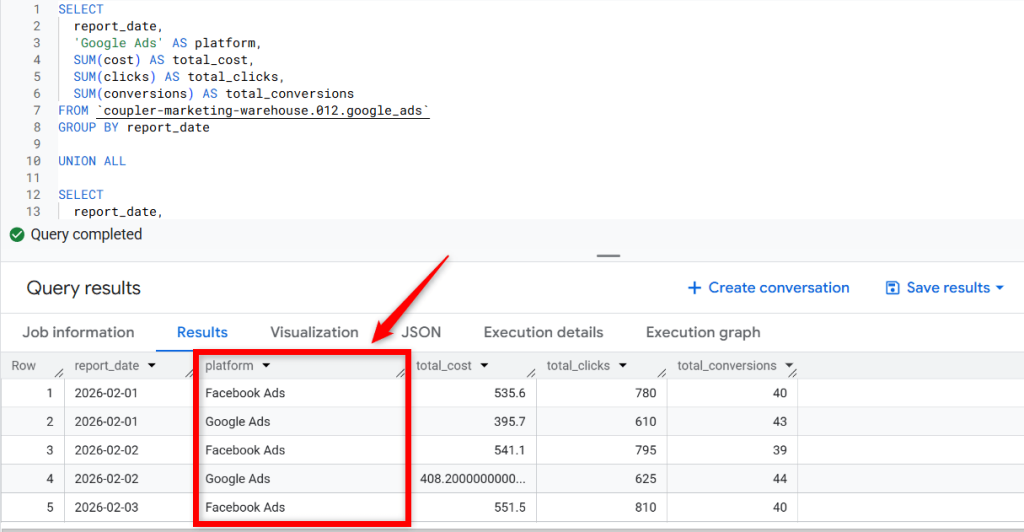Click line number 10 in editor gutter

tap(33, 161)
